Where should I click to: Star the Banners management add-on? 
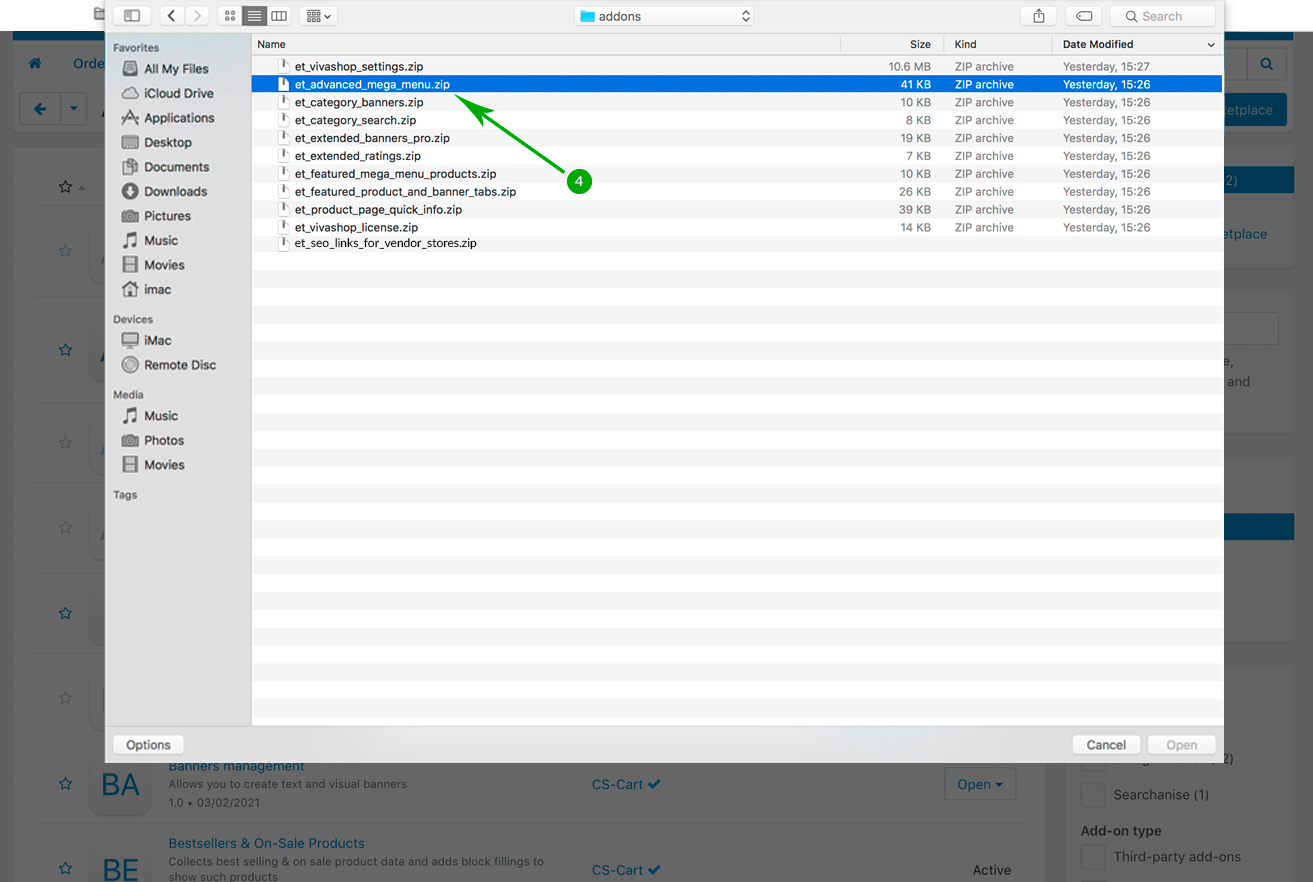(x=65, y=784)
